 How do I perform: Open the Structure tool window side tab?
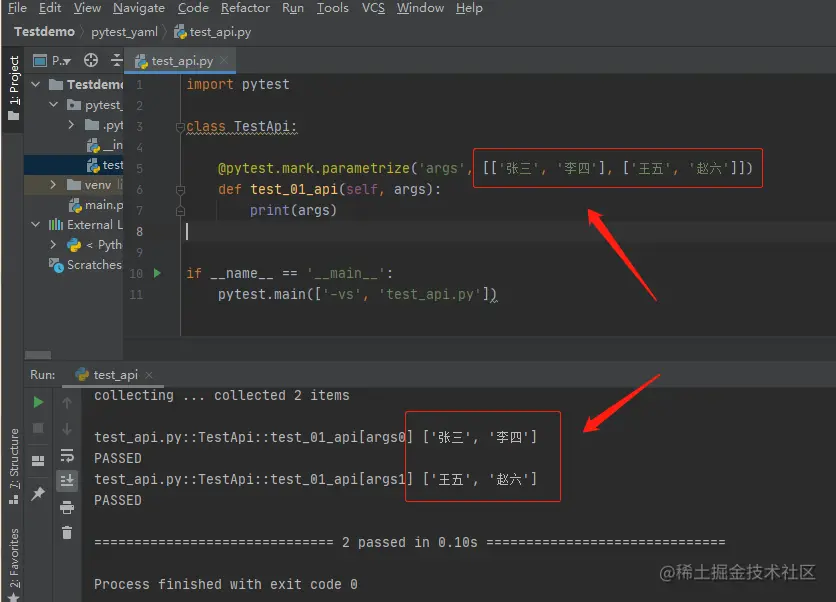[14, 467]
